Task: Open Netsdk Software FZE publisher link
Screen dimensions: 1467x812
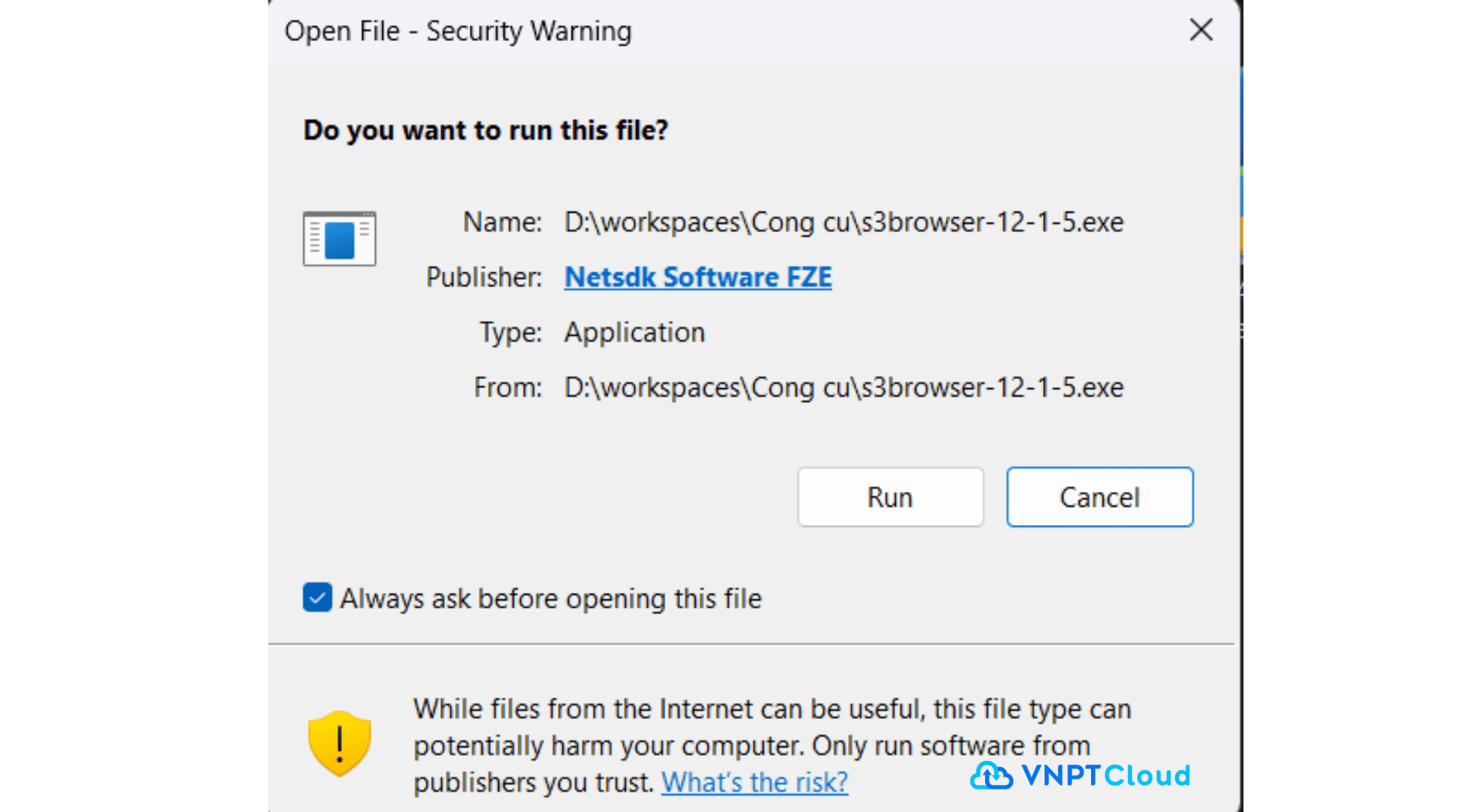Action: point(698,277)
